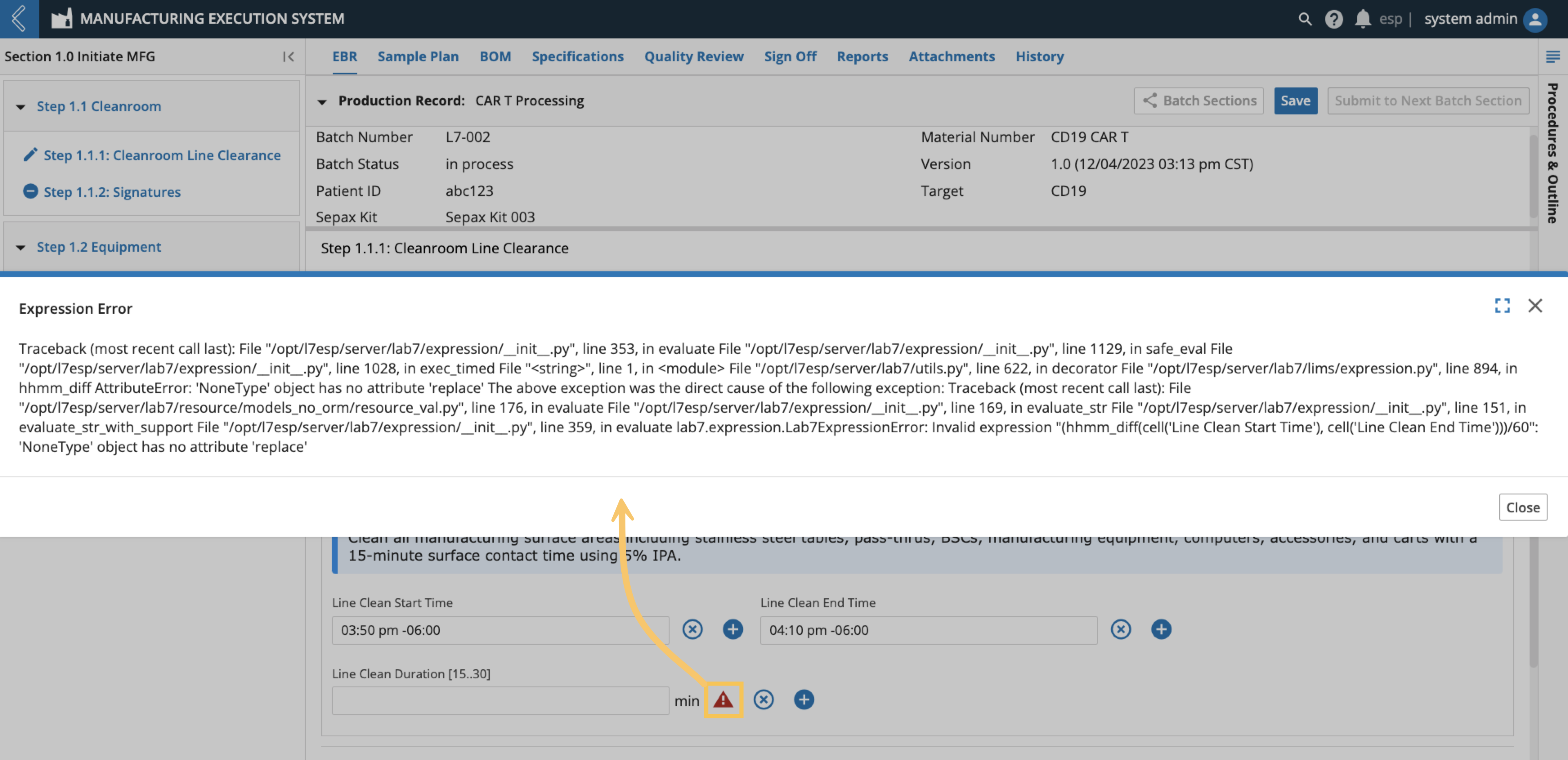Select Step 1.2 Equipment link

(99, 246)
